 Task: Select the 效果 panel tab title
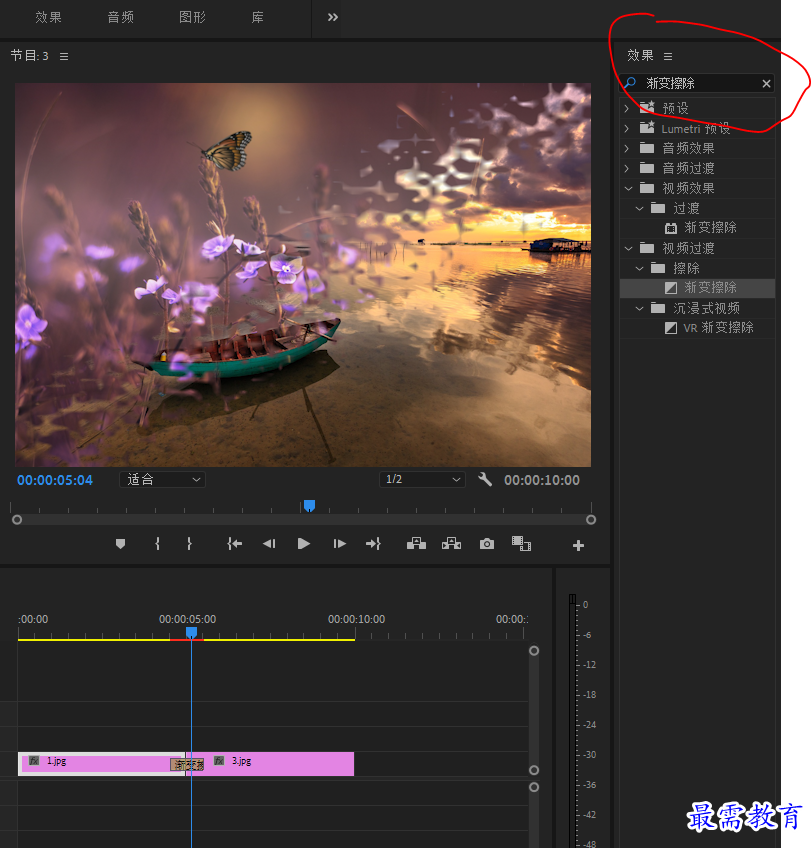[x=640, y=56]
